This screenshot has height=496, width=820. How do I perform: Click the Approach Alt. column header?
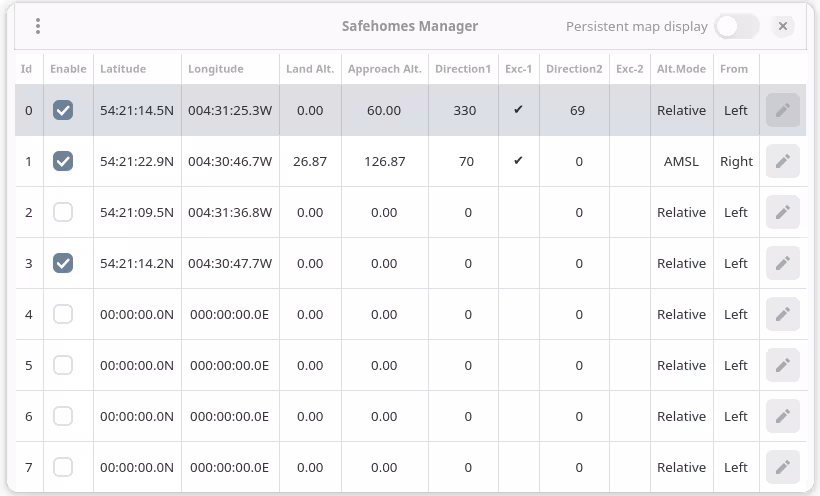pos(384,69)
